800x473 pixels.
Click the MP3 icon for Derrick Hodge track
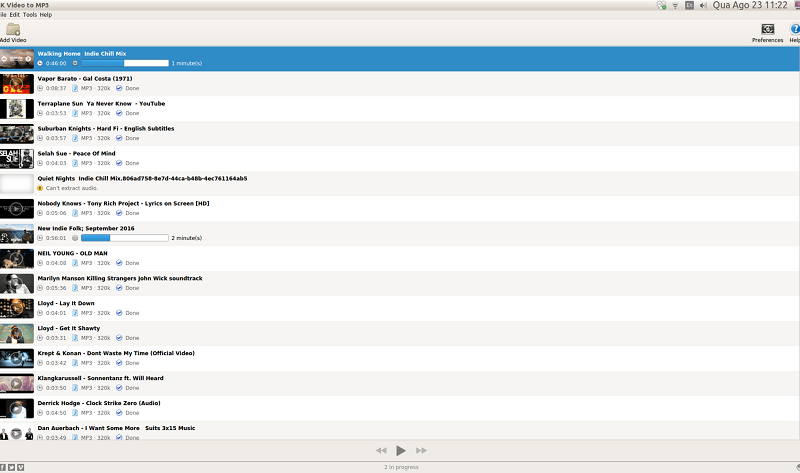point(75,413)
